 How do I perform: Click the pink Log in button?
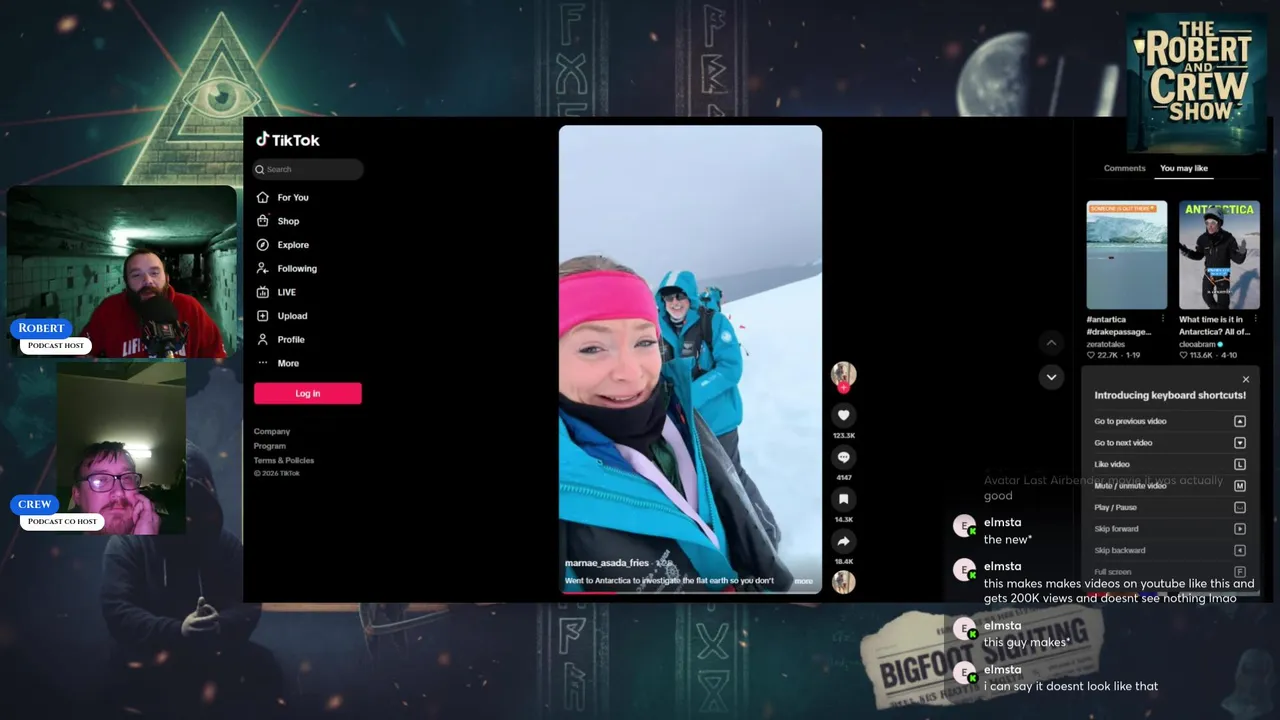[308, 394]
